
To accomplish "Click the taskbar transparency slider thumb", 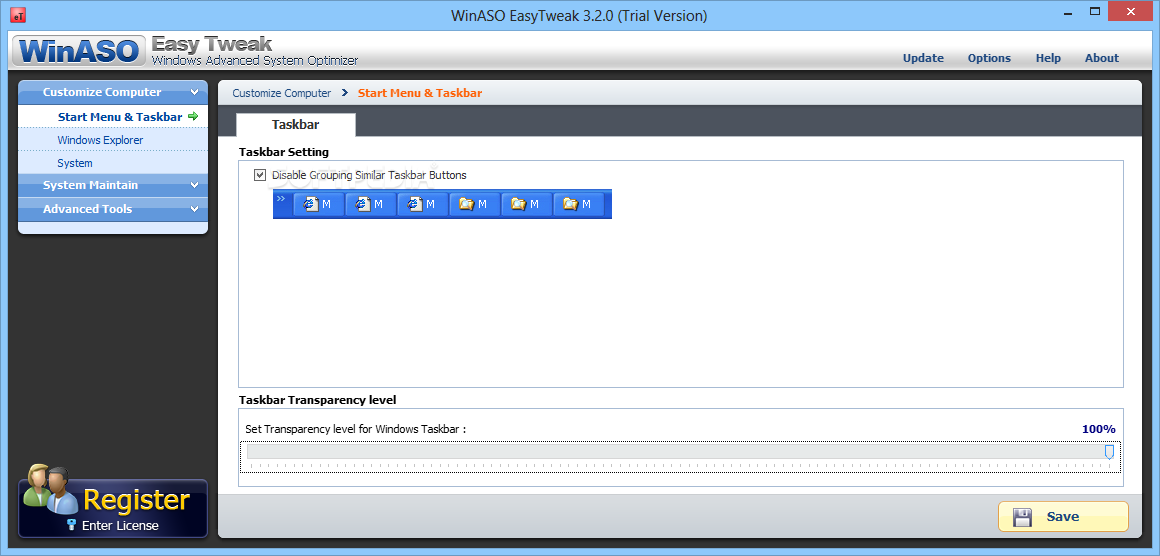I will [x=1109, y=451].
